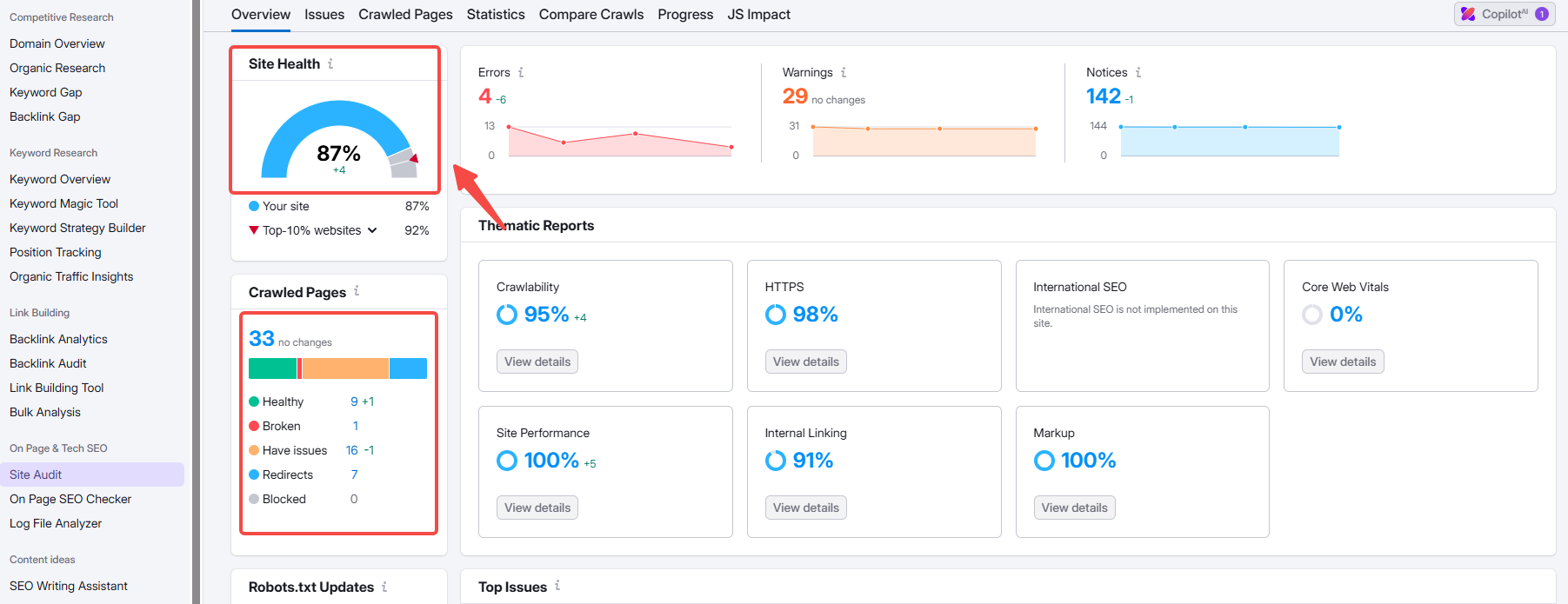Click the Top Issues info icon
1568x604 pixels.
(557, 586)
